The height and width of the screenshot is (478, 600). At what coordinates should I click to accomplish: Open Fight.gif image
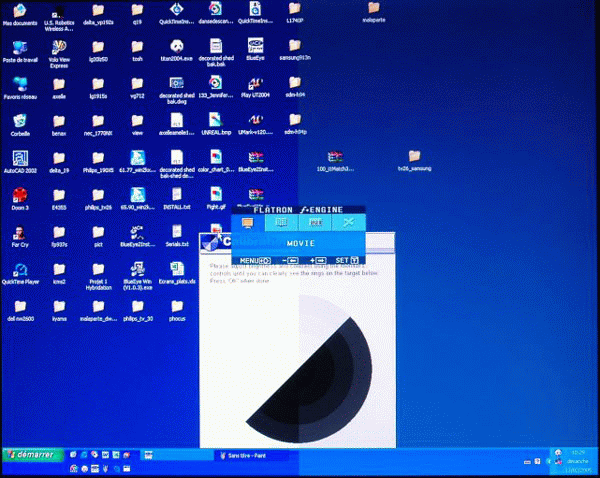tap(216, 198)
